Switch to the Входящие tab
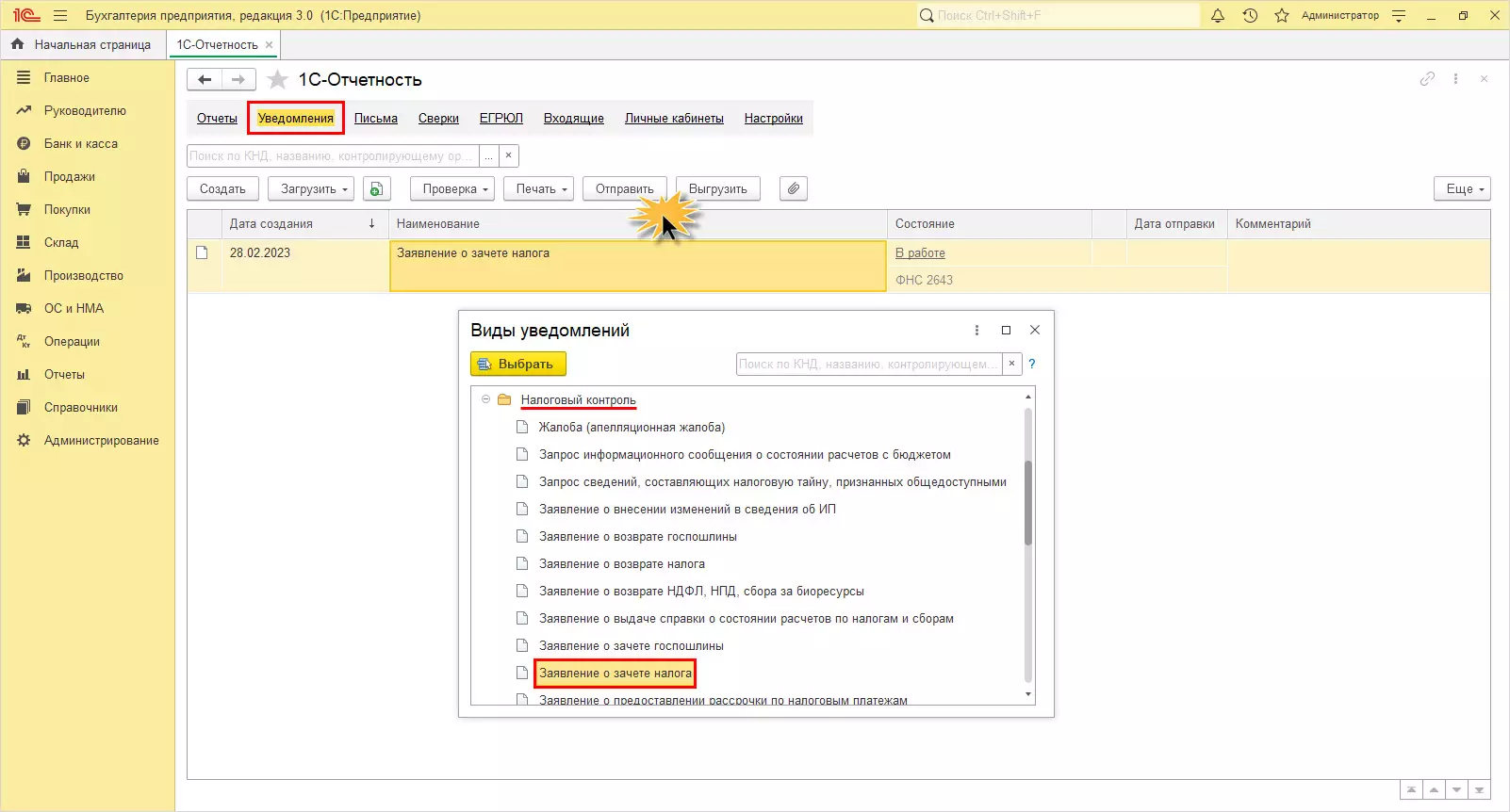This screenshot has width=1510, height=812. tap(574, 119)
